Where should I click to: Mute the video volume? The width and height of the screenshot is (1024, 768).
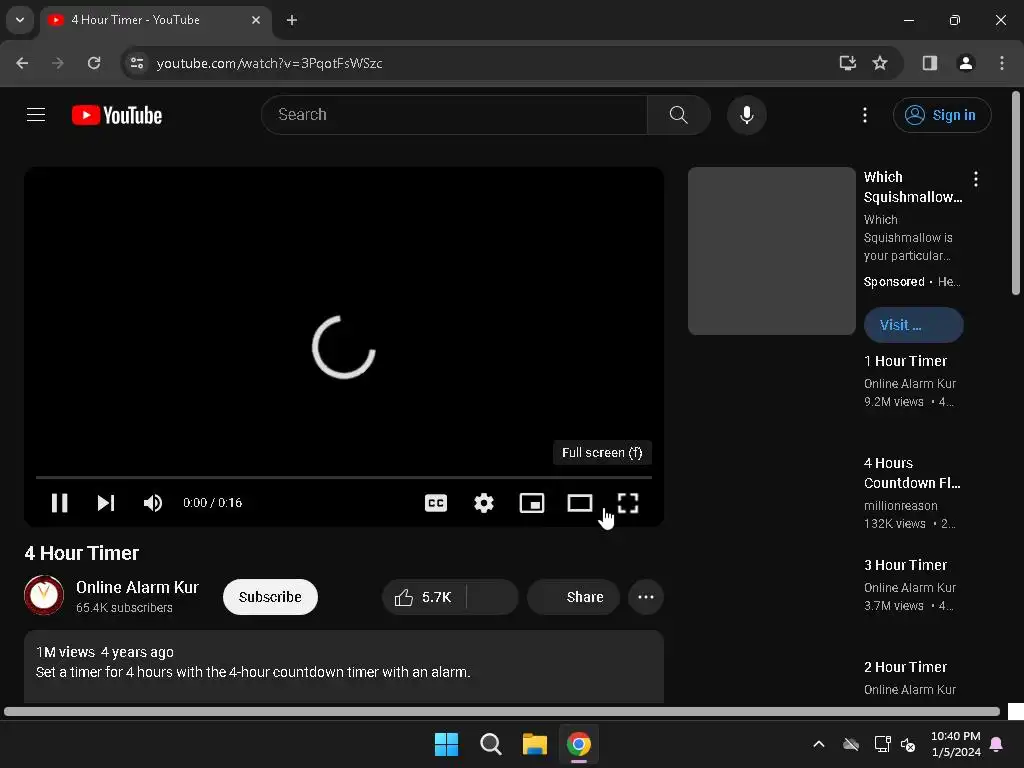[152, 503]
